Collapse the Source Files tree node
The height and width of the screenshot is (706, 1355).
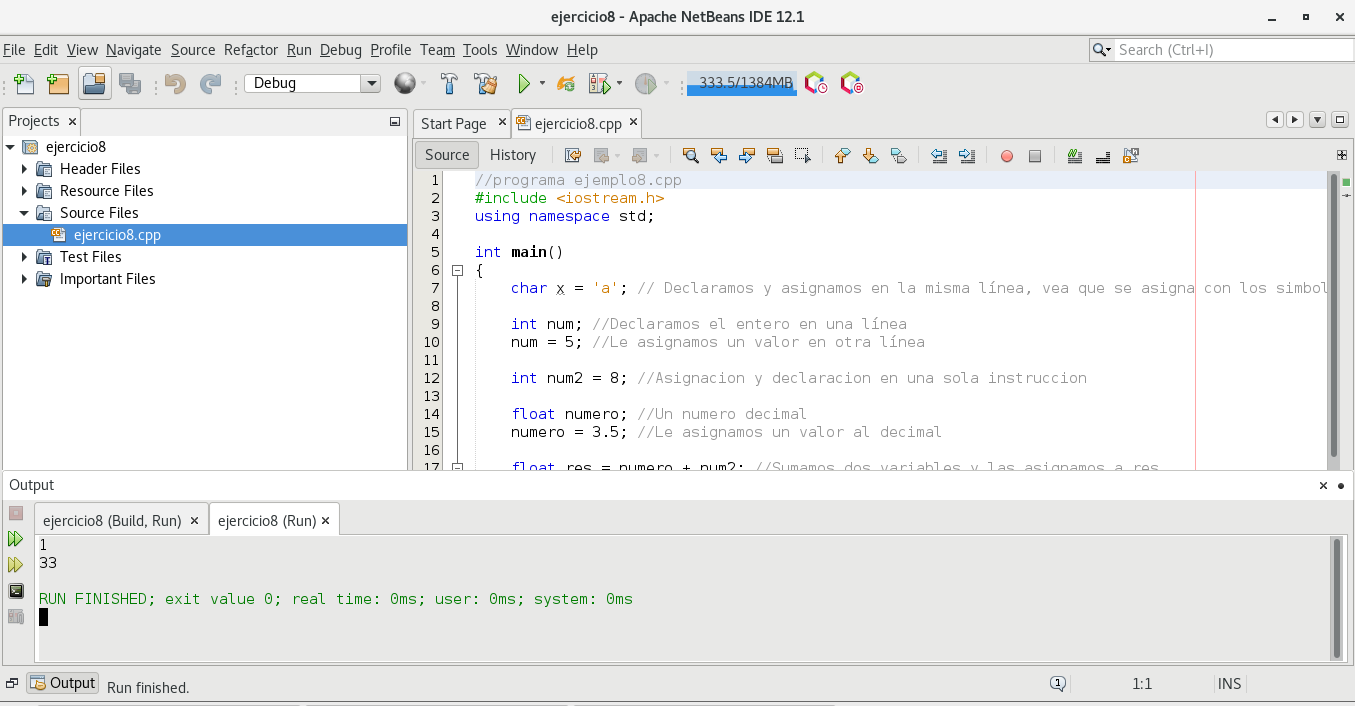(24, 213)
